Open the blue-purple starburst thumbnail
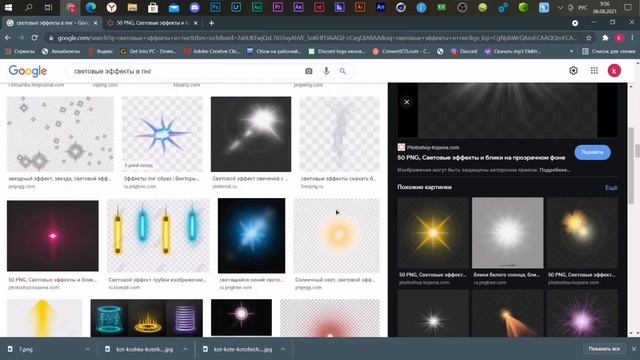The height and width of the screenshot is (360, 640). pos(162,134)
